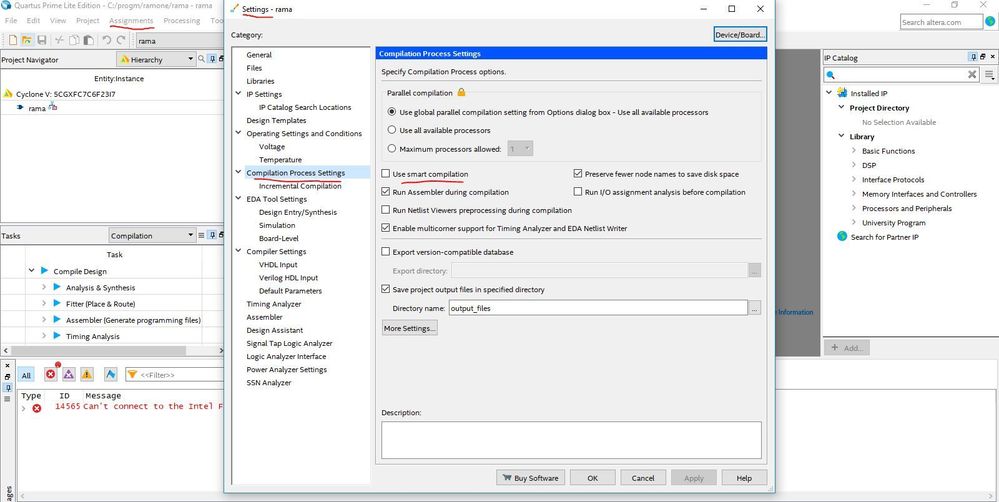Open the Project menu
This screenshot has height=502, width=999.
click(87, 20)
